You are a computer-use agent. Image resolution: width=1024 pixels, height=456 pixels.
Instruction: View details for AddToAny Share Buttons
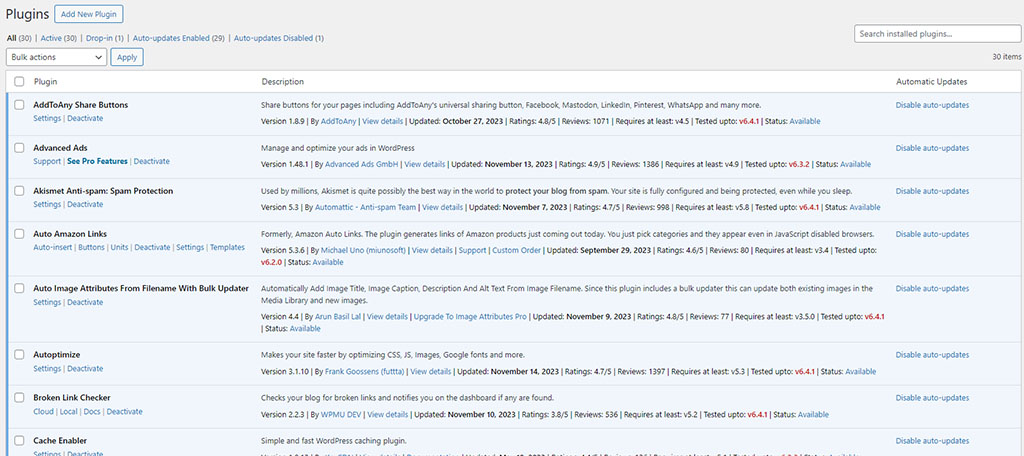[383, 121]
